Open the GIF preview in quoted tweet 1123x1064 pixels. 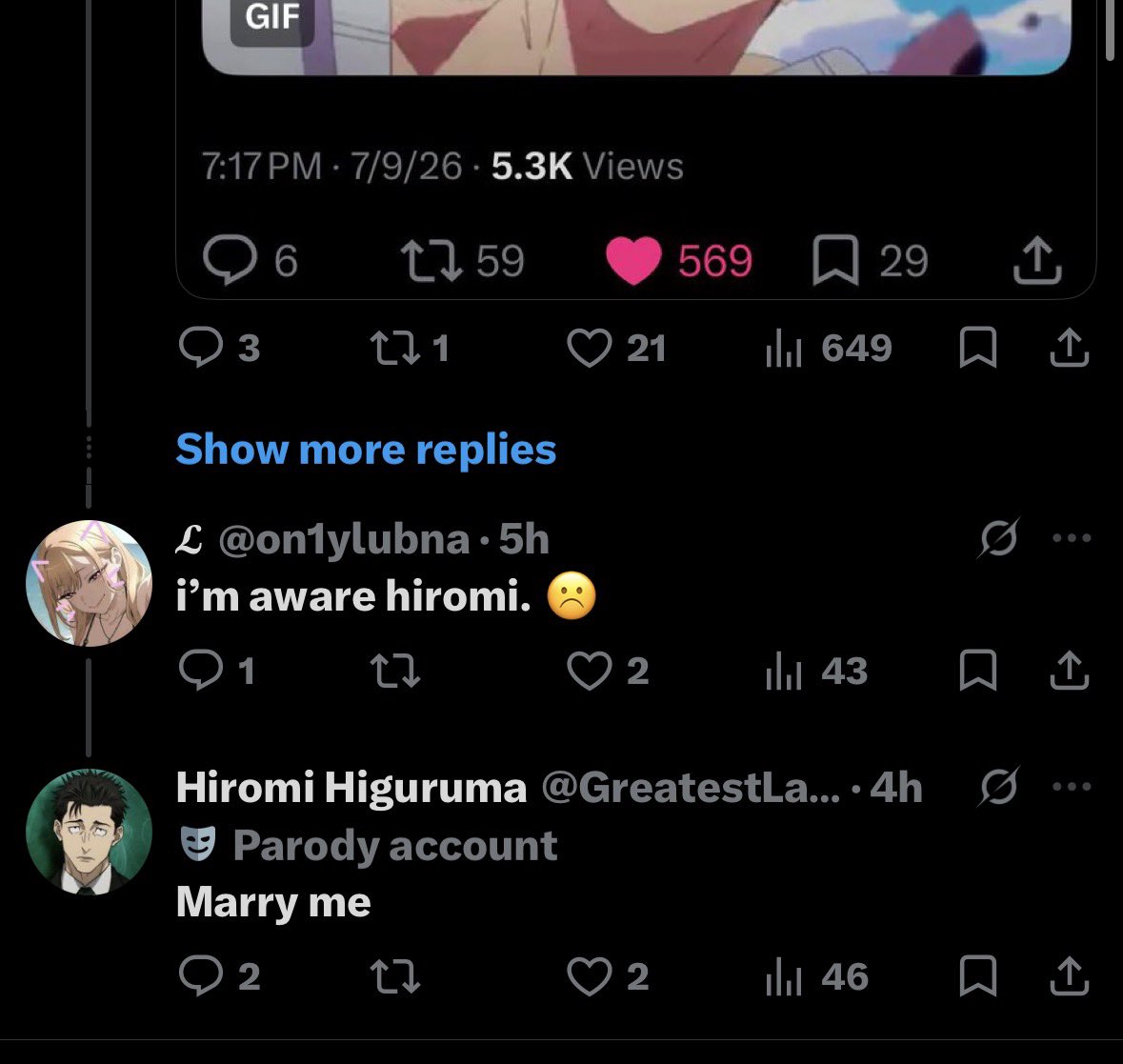tap(636, 37)
